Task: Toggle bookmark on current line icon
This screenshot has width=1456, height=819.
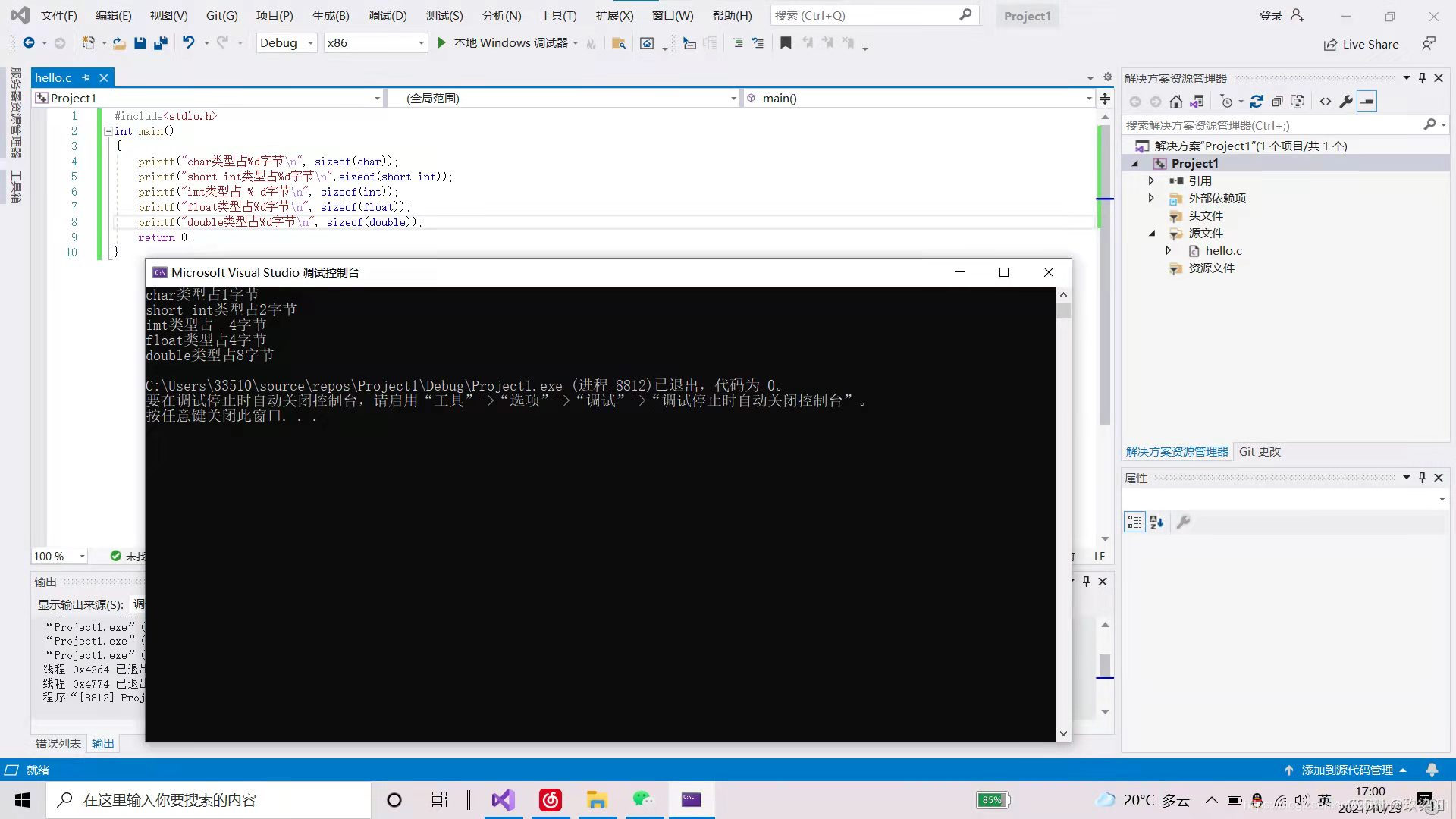Action: point(786,43)
